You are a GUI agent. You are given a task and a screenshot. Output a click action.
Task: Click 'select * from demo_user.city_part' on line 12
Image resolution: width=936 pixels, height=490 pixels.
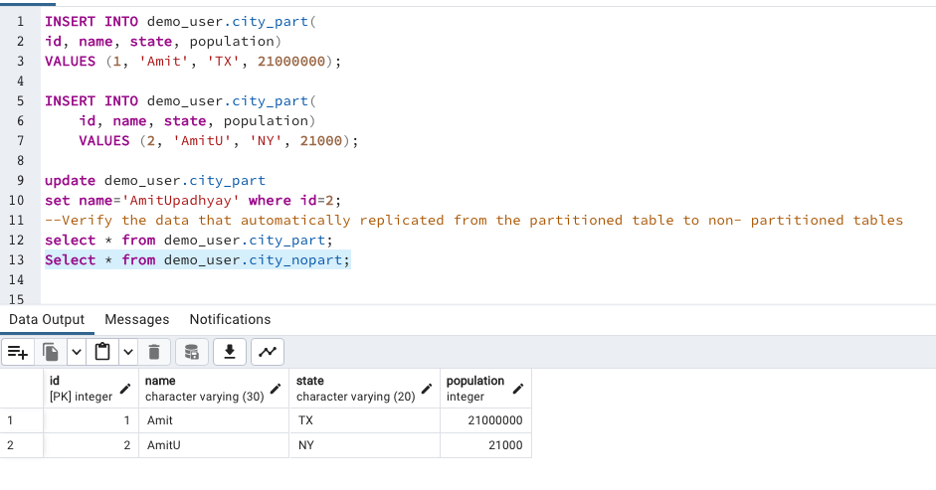(x=188, y=241)
